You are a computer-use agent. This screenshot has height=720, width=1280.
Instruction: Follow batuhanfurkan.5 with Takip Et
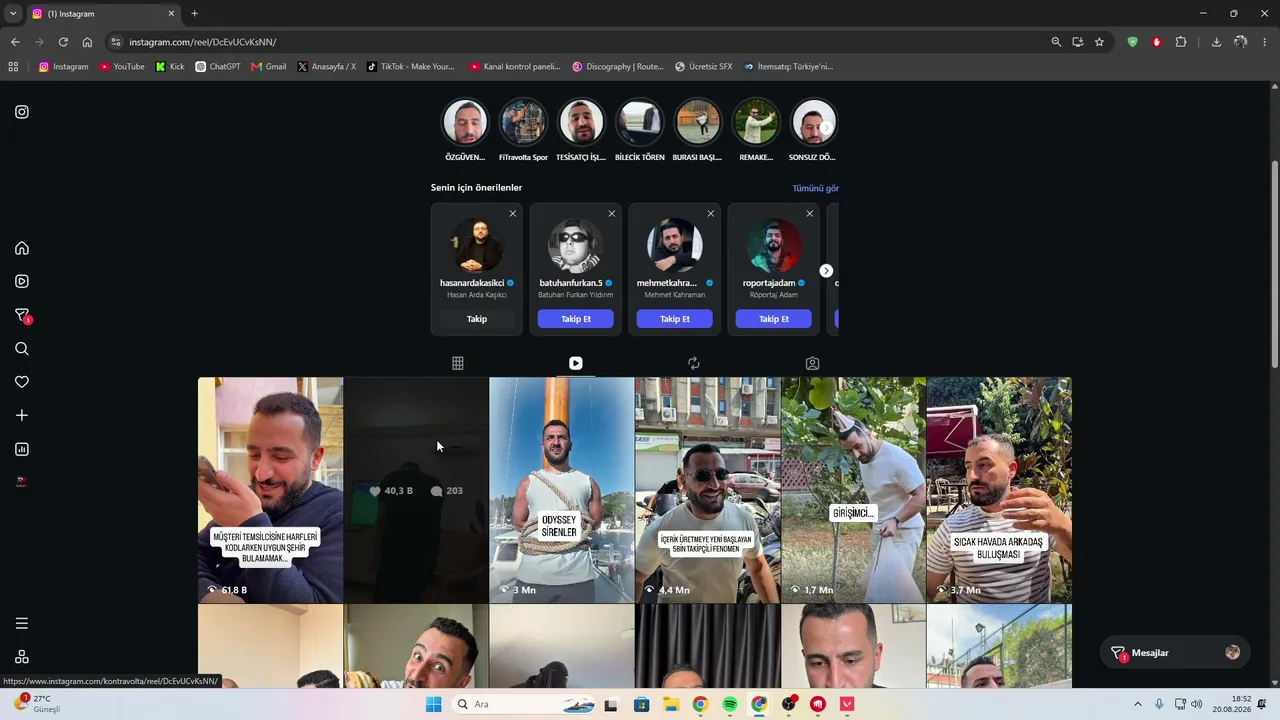576,319
